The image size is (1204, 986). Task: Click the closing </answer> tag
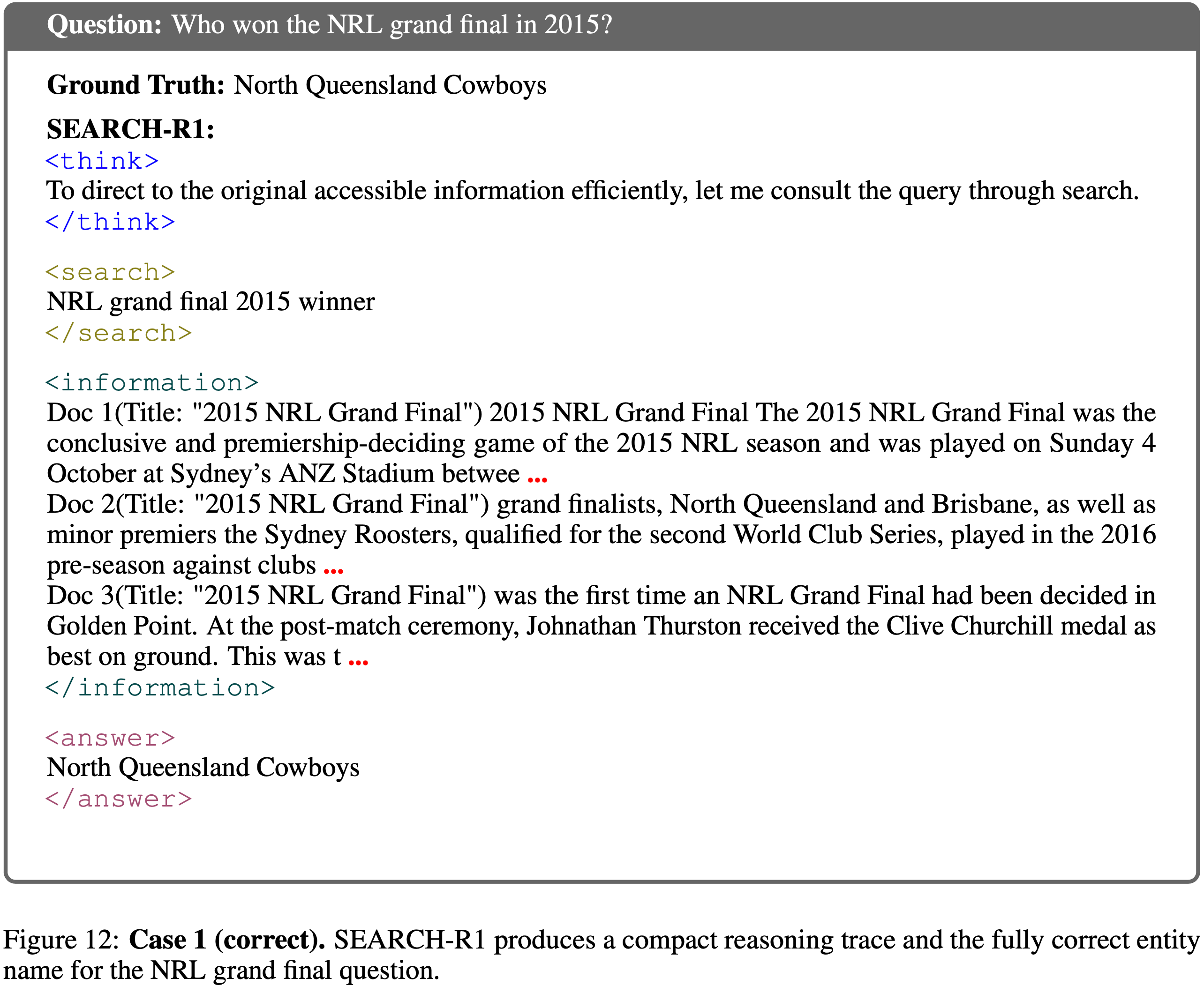(x=119, y=799)
